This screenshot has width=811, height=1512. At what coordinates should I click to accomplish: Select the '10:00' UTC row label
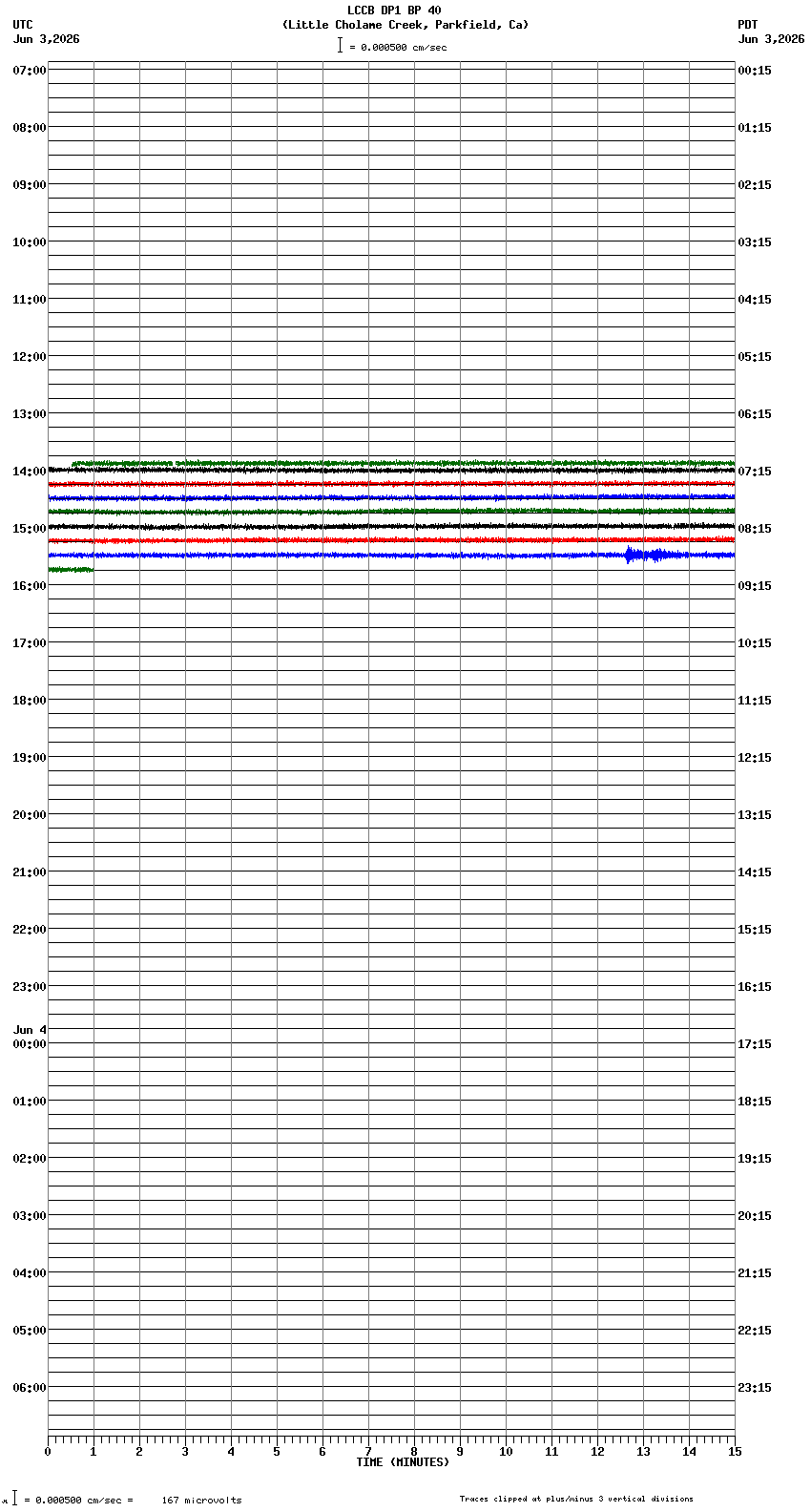(x=30, y=242)
